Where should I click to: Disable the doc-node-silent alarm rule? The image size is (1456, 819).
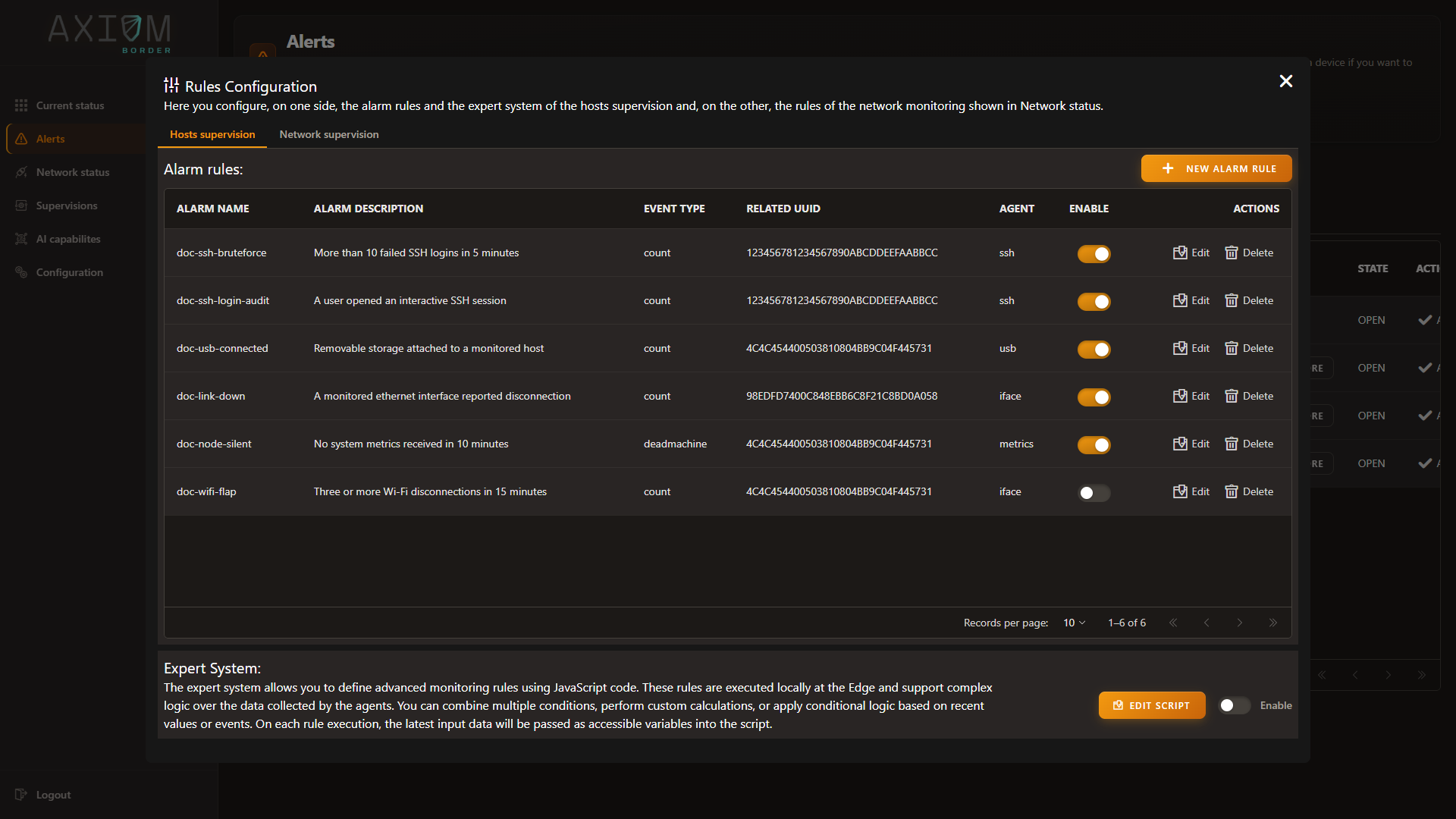pos(1094,444)
